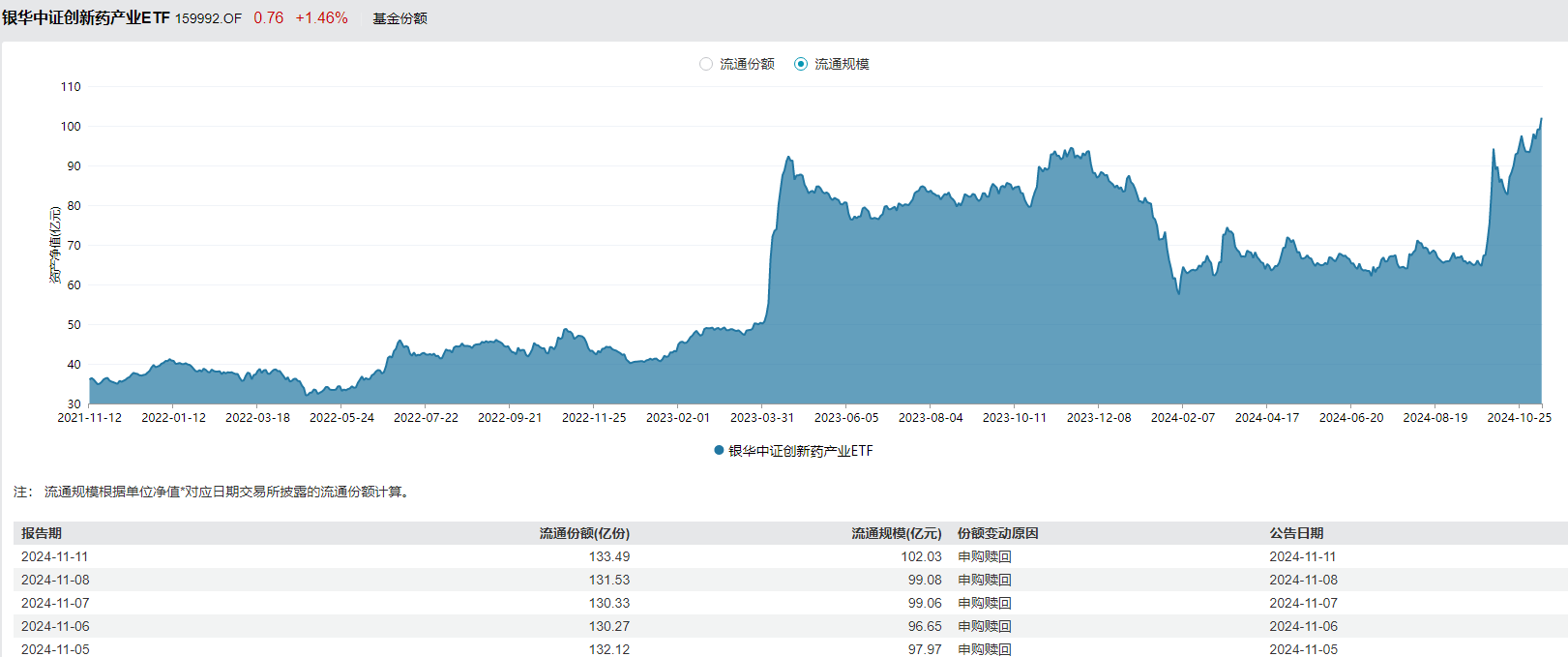Viewport: 1568px width, 657px height.
Task: Click the share value 130.27
Action: 609,626
